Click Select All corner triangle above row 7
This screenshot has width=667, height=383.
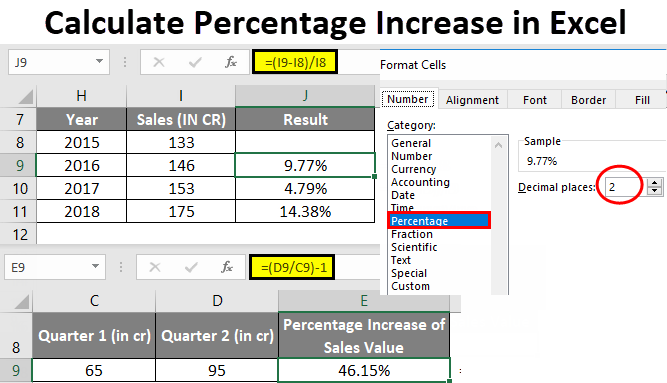26,97
